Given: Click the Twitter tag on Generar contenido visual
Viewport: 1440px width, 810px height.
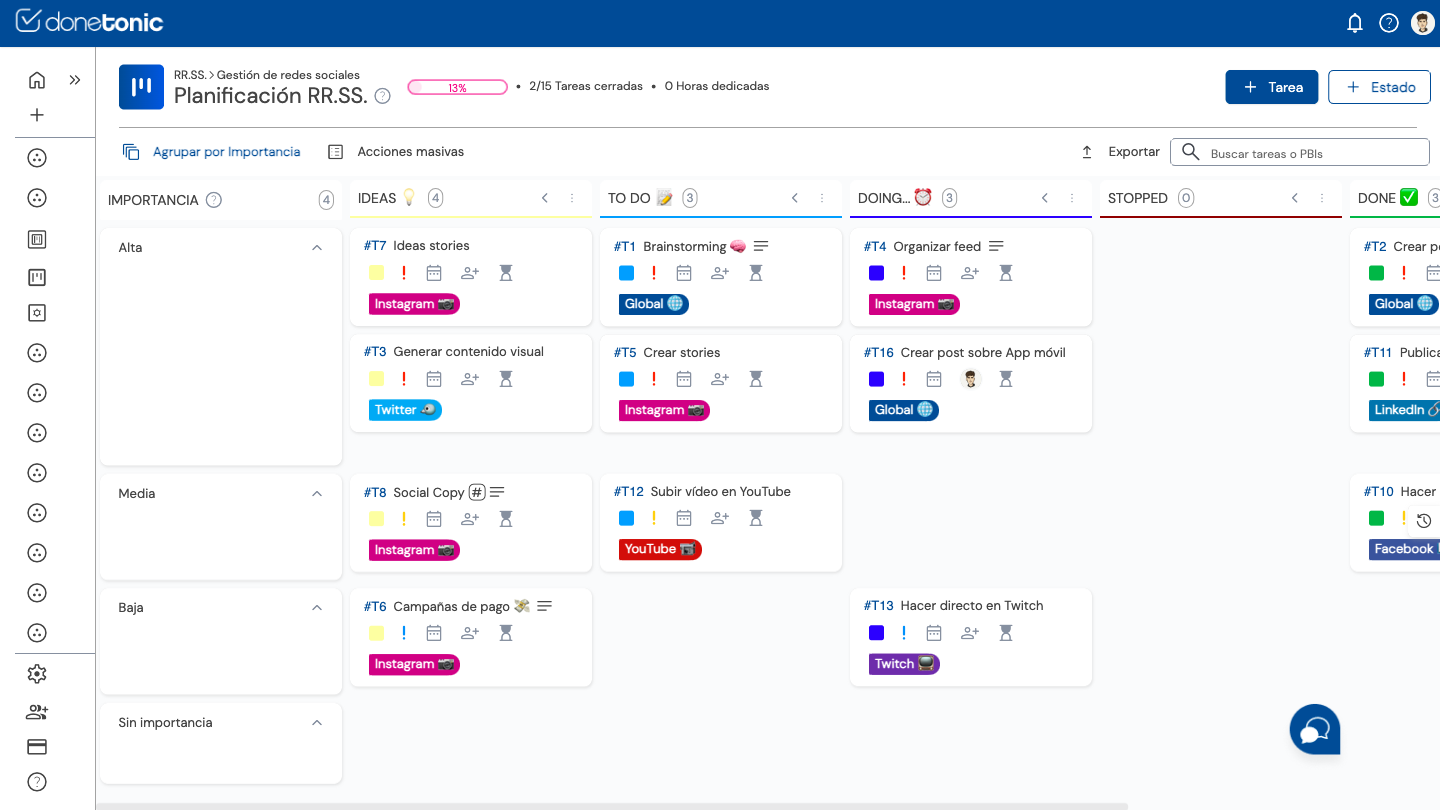Looking at the screenshot, I should click(x=405, y=410).
